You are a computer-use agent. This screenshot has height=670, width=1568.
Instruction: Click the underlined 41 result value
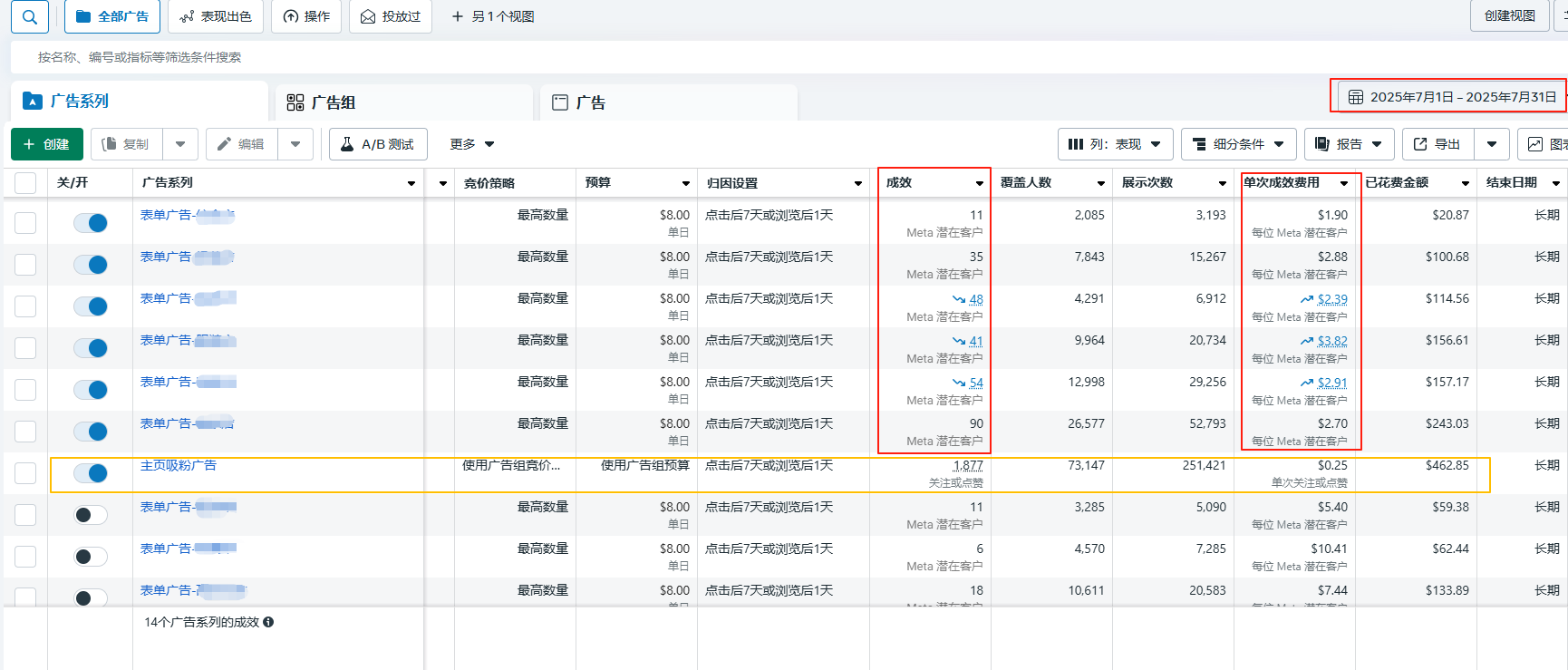click(x=976, y=341)
